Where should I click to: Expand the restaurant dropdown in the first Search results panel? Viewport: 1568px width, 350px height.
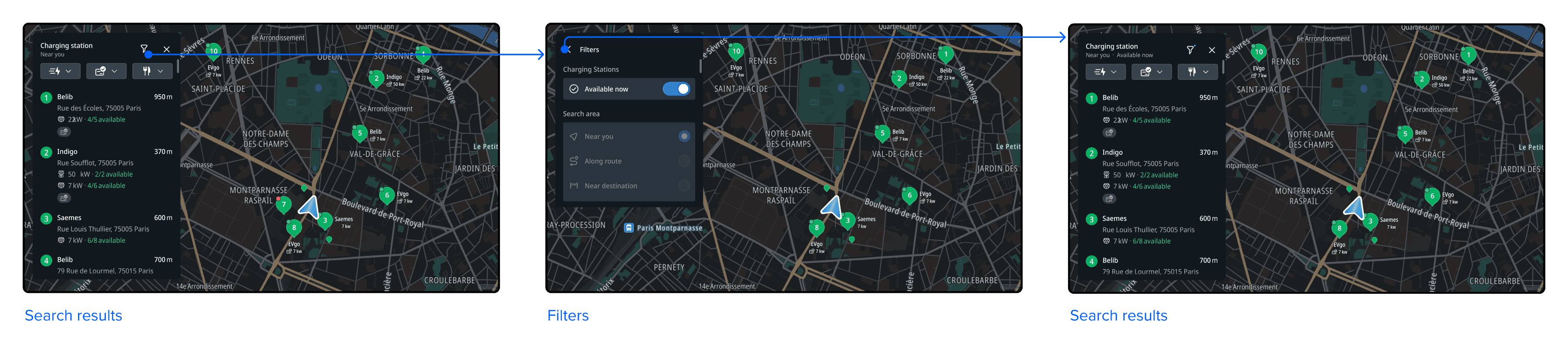coord(152,71)
